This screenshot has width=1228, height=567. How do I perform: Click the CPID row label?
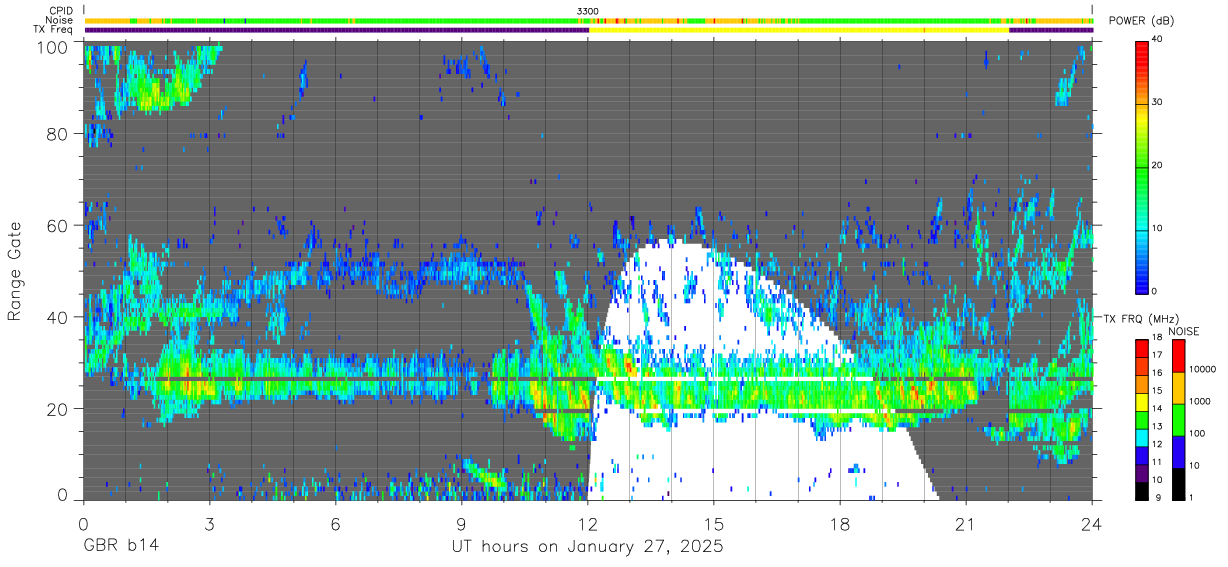tap(59, 10)
